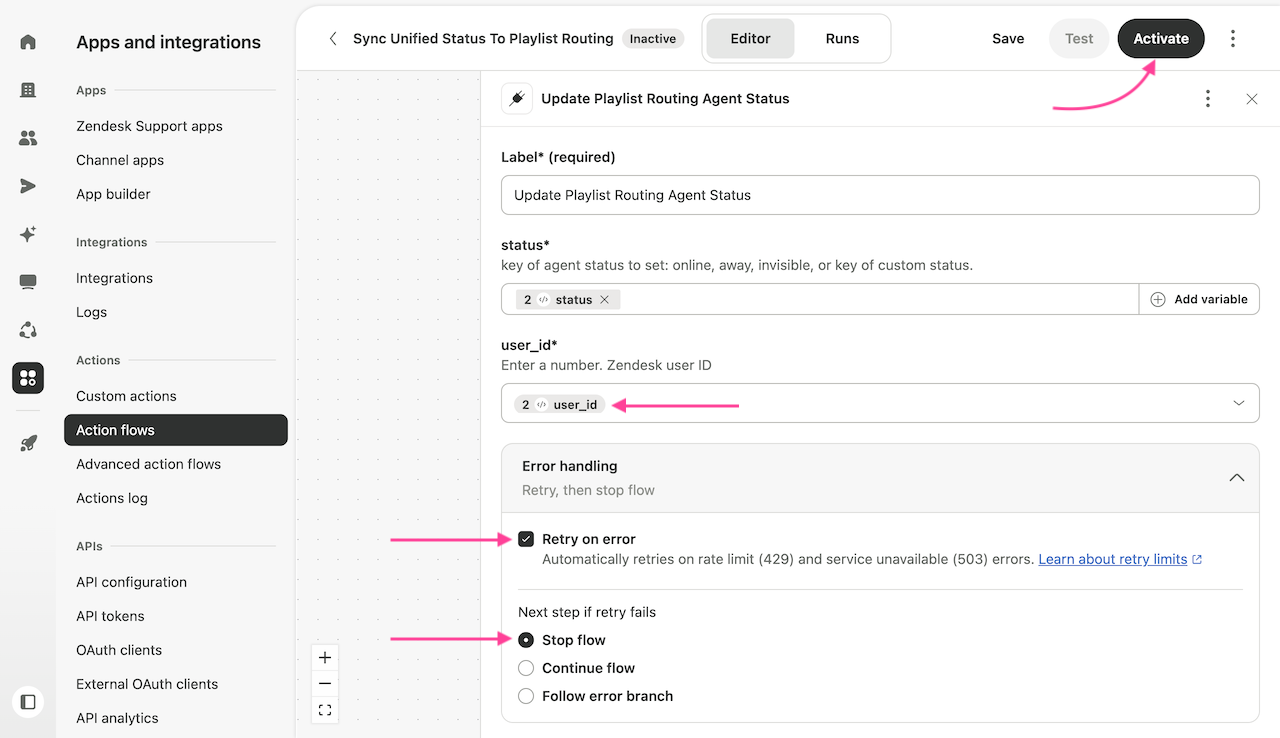Uncheck the Retry on error checkbox
1280x738 pixels.
pyautogui.click(x=526, y=539)
